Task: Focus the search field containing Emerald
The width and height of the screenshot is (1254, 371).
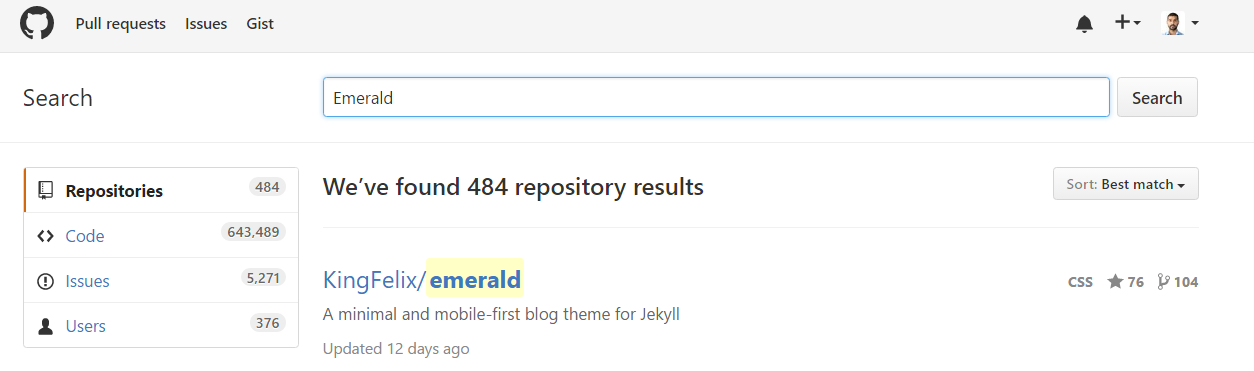Action: click(716, 97)
